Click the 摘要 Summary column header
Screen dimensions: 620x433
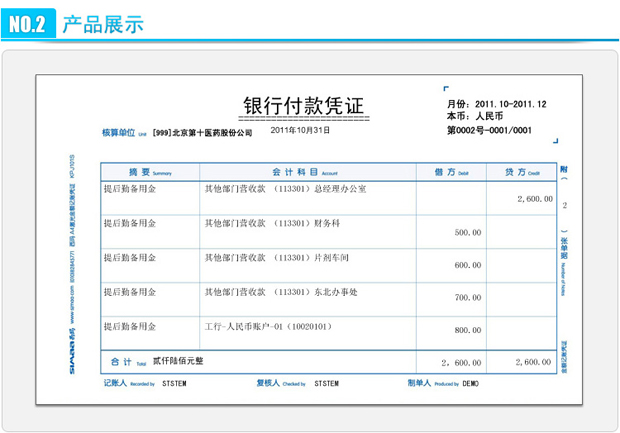click(150, 172)
